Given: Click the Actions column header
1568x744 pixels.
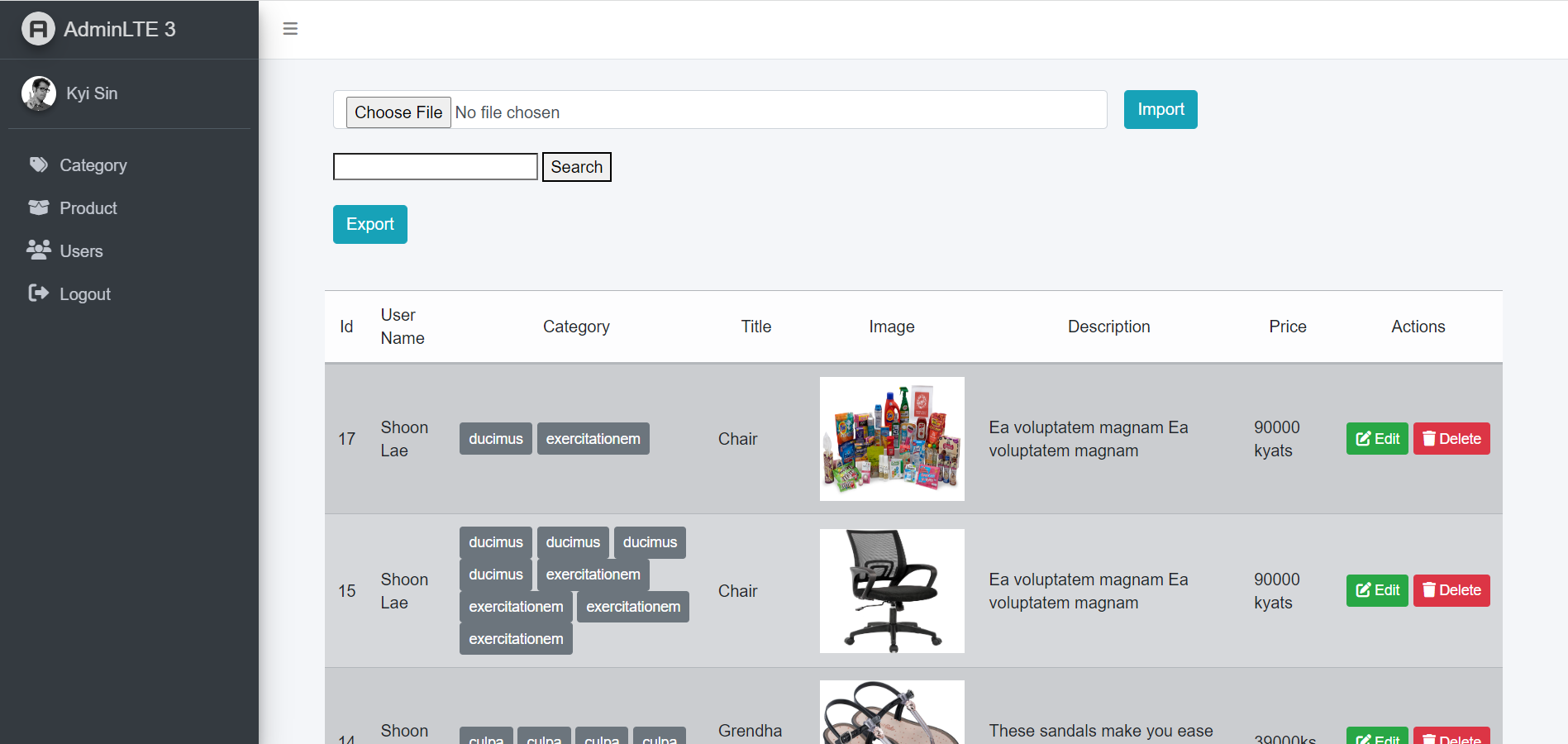Looking at the screenshot, I should [x=1418, y=327].
